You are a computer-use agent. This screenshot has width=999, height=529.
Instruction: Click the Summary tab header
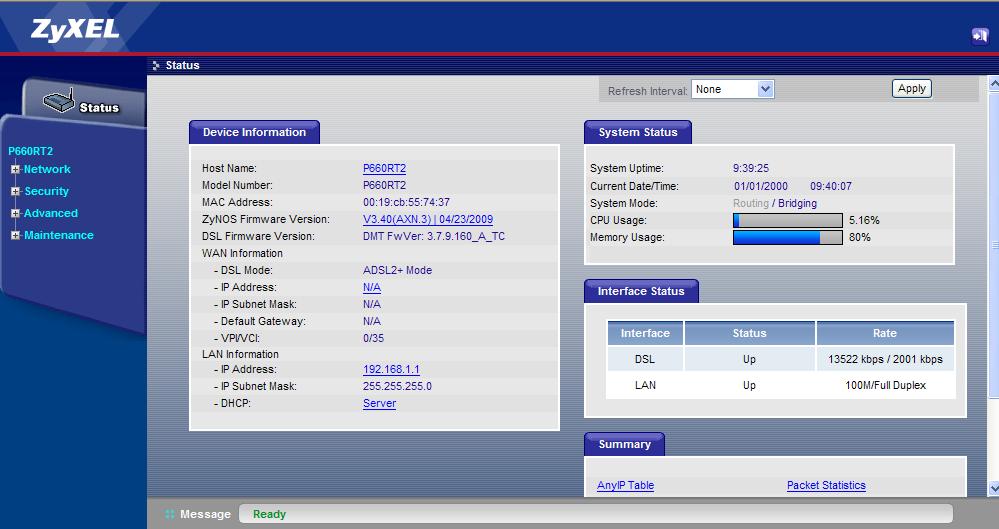click(624, 444)
